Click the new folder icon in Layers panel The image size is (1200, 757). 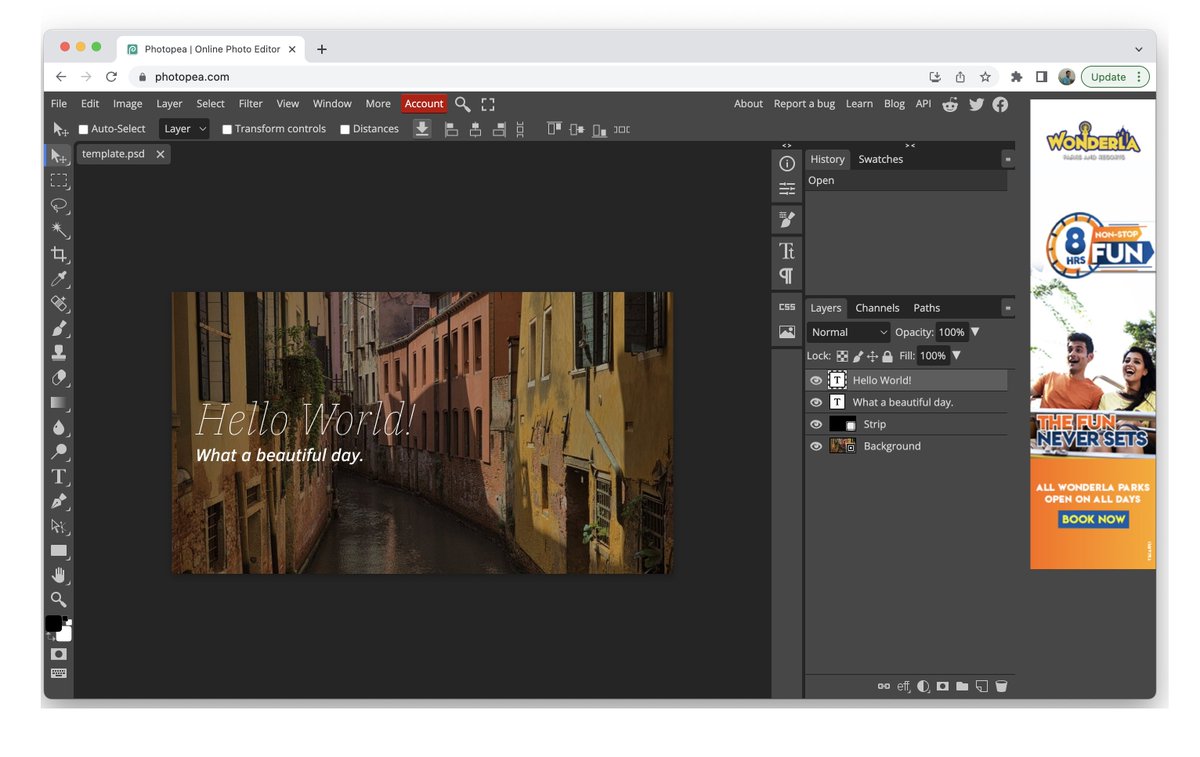[962, 686]
